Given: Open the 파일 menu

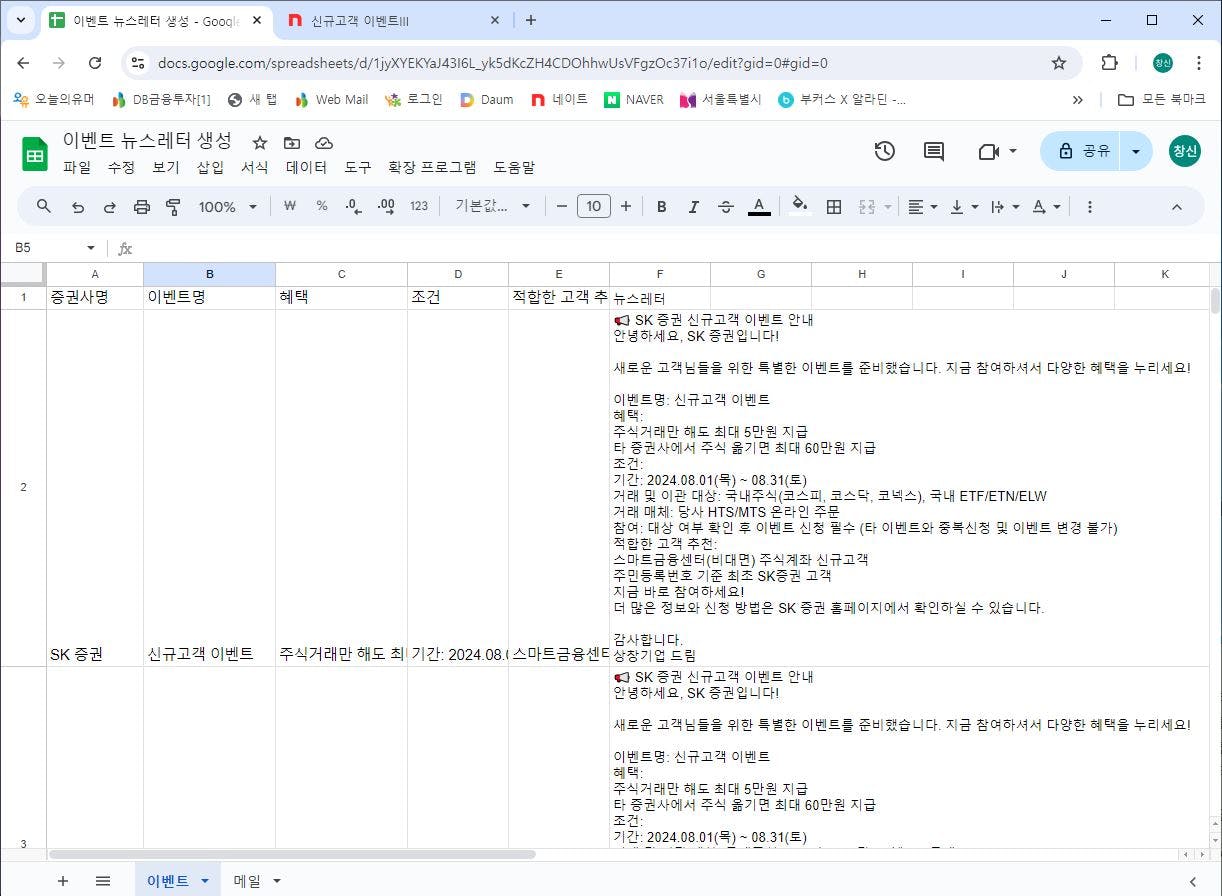Looking at the screenshot, I should tap(77, 168).
